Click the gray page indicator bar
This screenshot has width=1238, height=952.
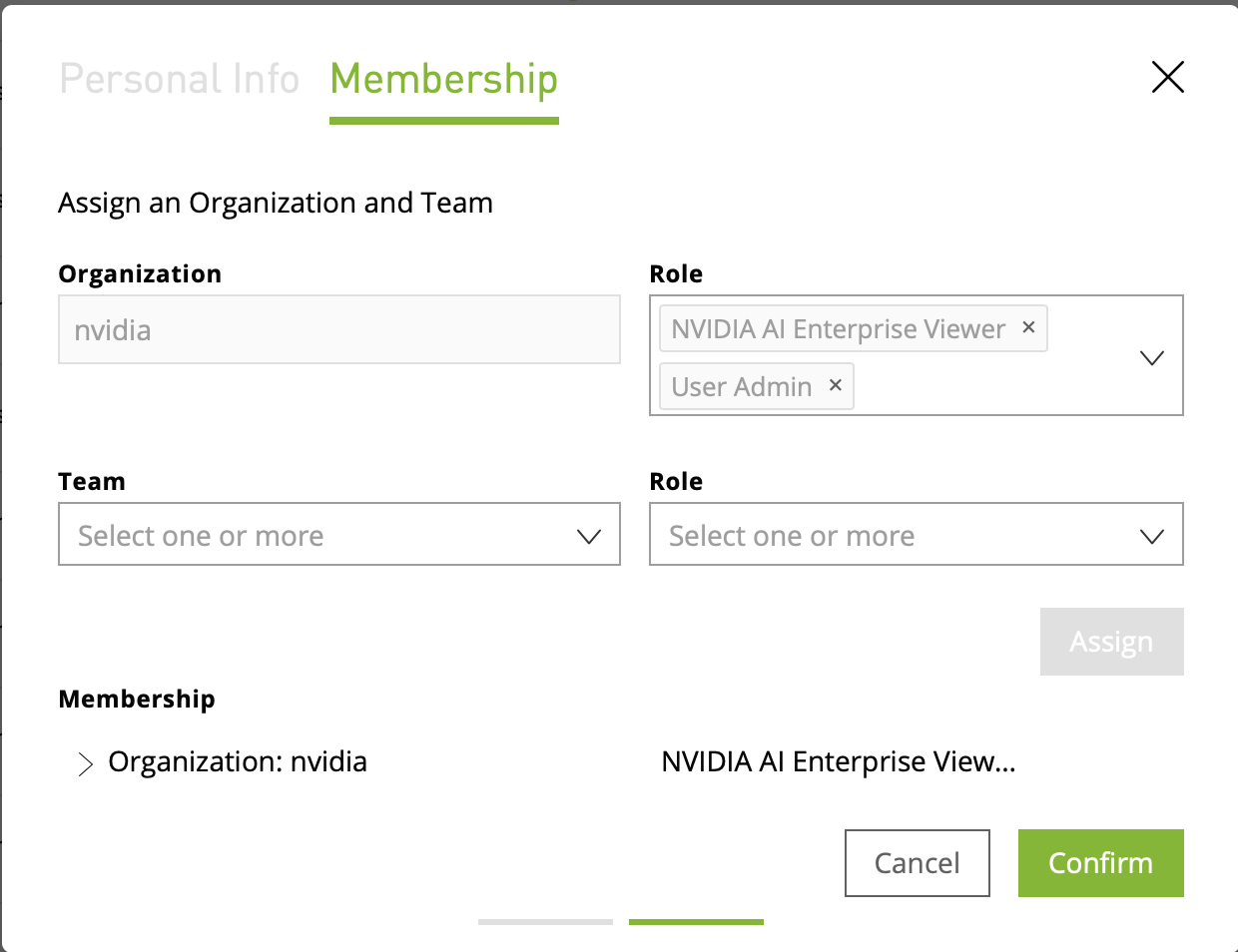click(544, 922)
